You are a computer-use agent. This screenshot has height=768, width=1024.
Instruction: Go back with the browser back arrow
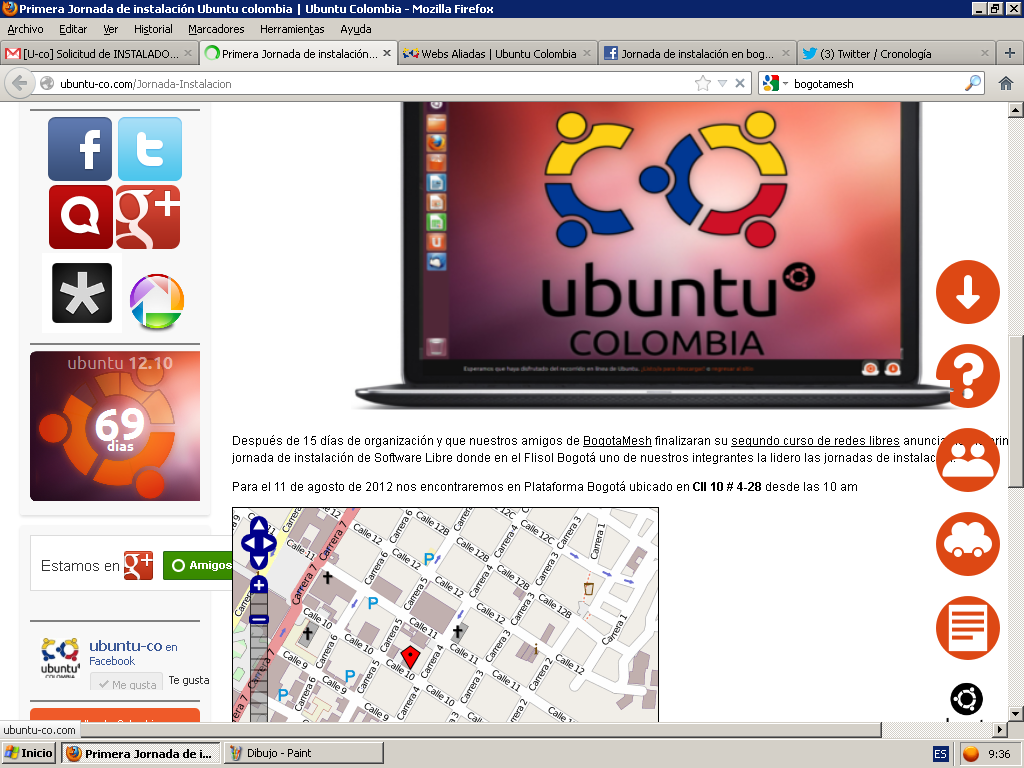tap(20, 83)
